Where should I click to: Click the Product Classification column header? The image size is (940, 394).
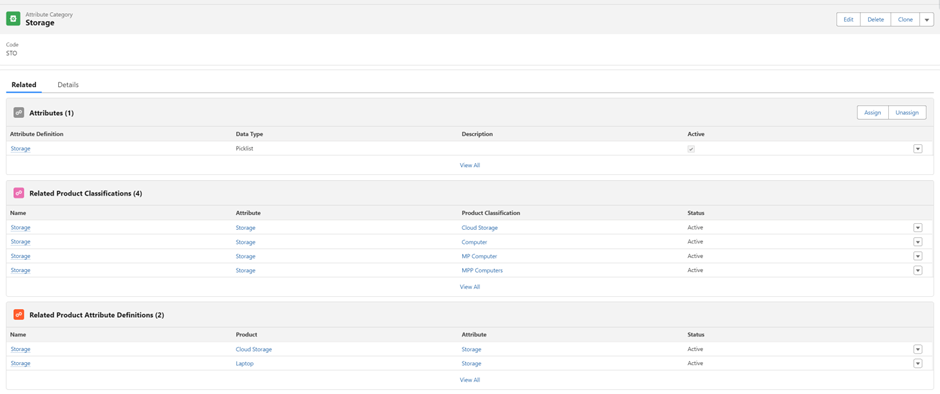pos(491,213)
